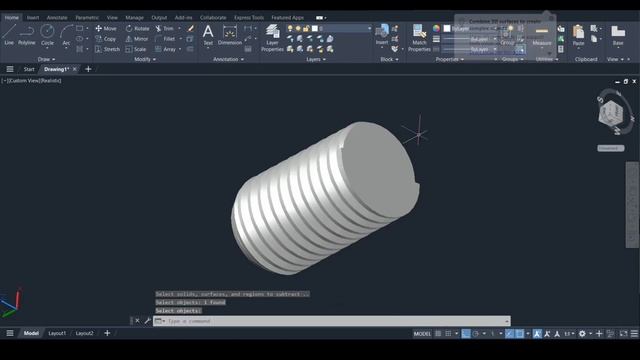Click the viewport controls label [-]

3,80
